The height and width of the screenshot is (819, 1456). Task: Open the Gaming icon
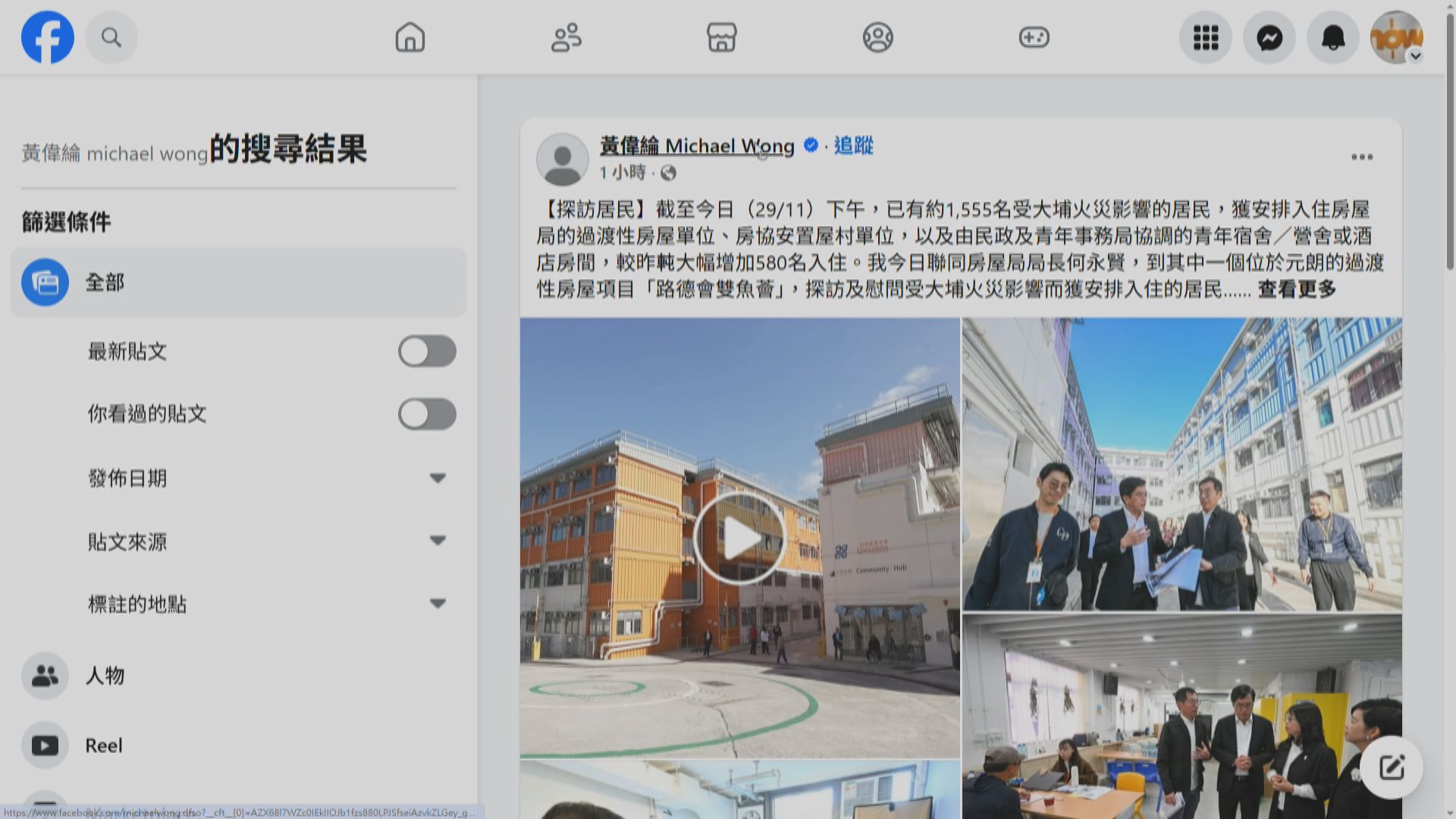tap(1034, 37)
